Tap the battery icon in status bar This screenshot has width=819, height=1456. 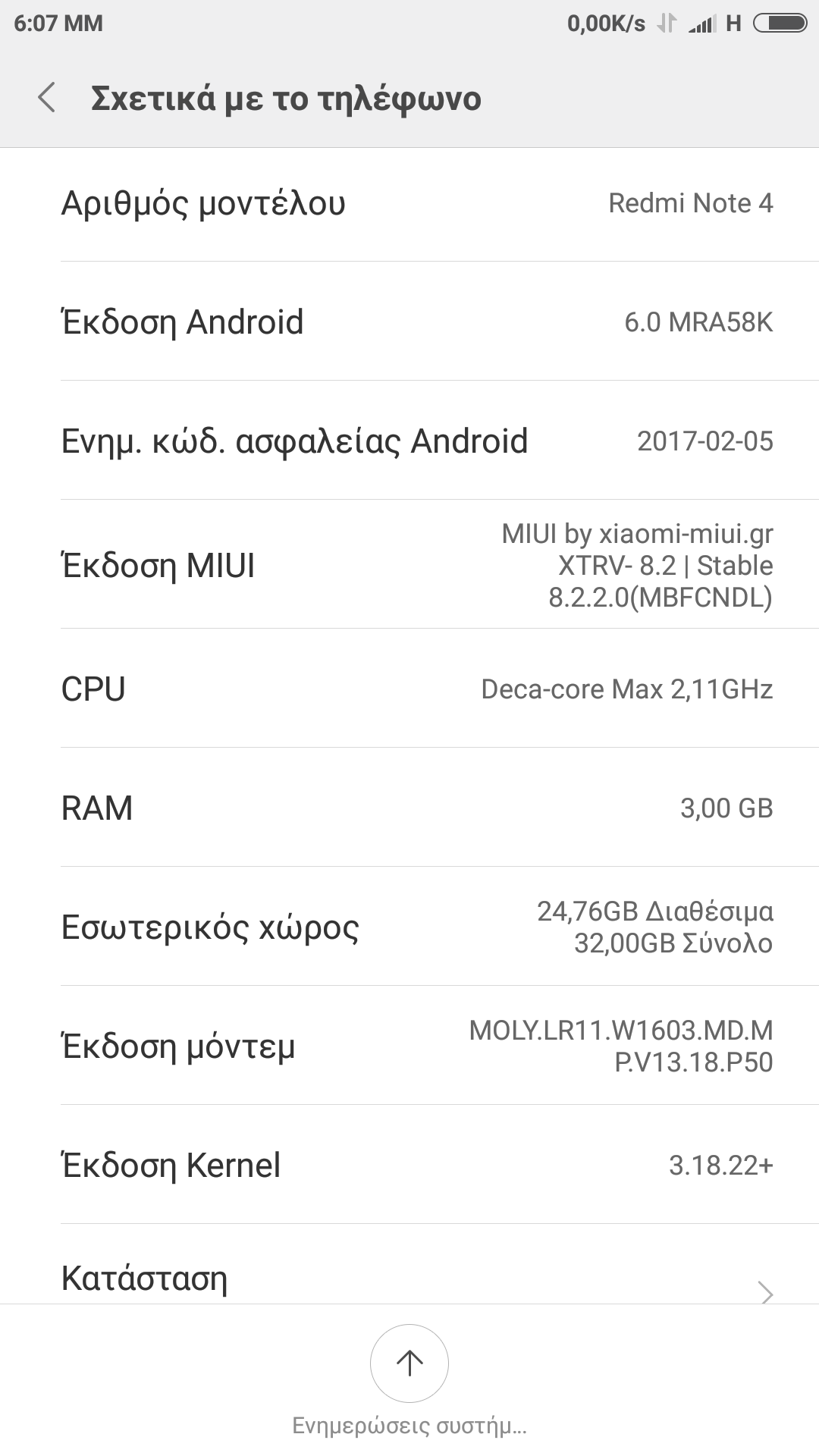pyautogui.click(x=780, y=24)
